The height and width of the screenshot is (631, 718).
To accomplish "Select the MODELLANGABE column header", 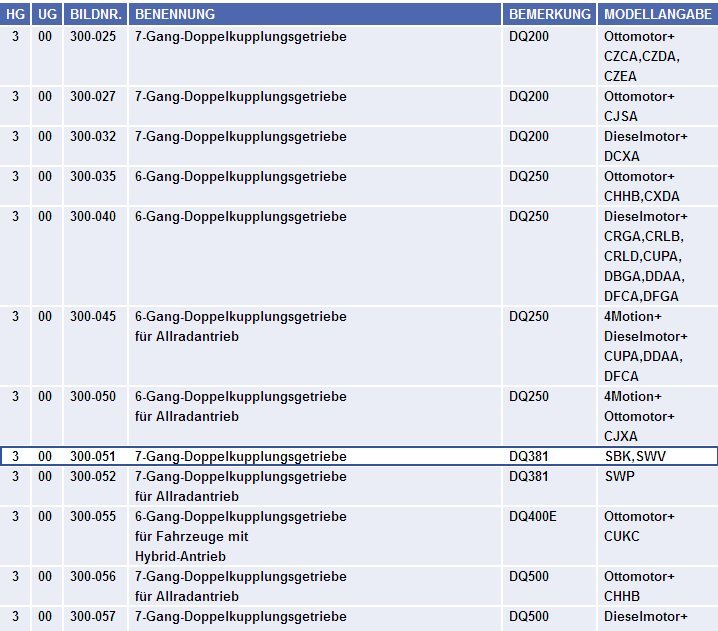I will (657, 15).
